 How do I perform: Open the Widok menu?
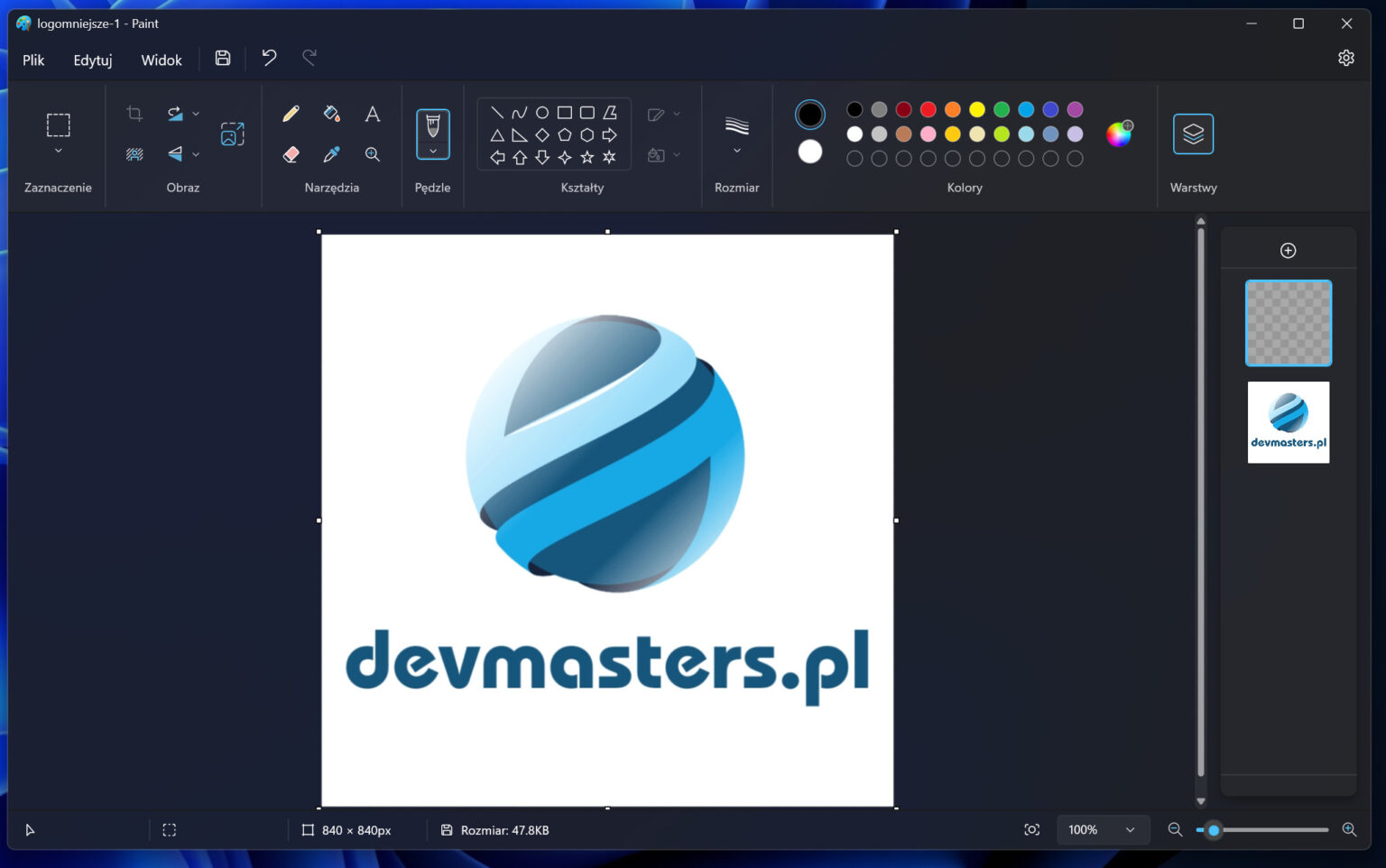click(x=162, y=60)
